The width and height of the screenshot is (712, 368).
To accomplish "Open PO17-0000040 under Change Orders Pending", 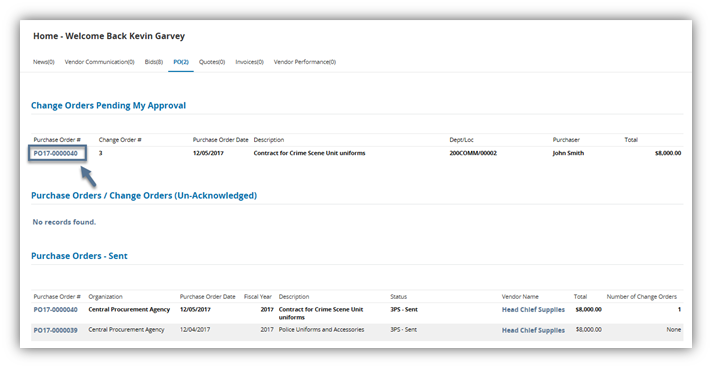I will click(55, 154).
